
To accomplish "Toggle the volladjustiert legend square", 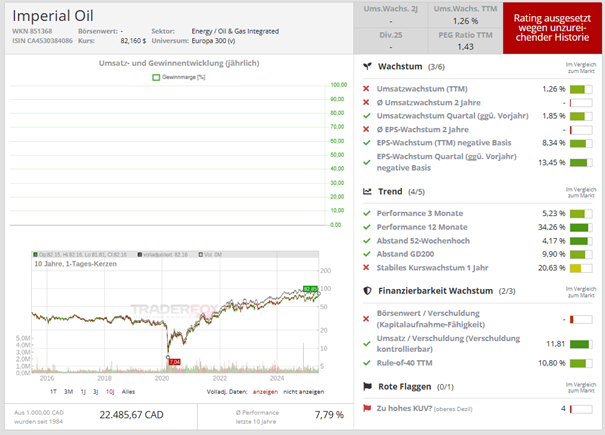I will [x=140, y=255].
